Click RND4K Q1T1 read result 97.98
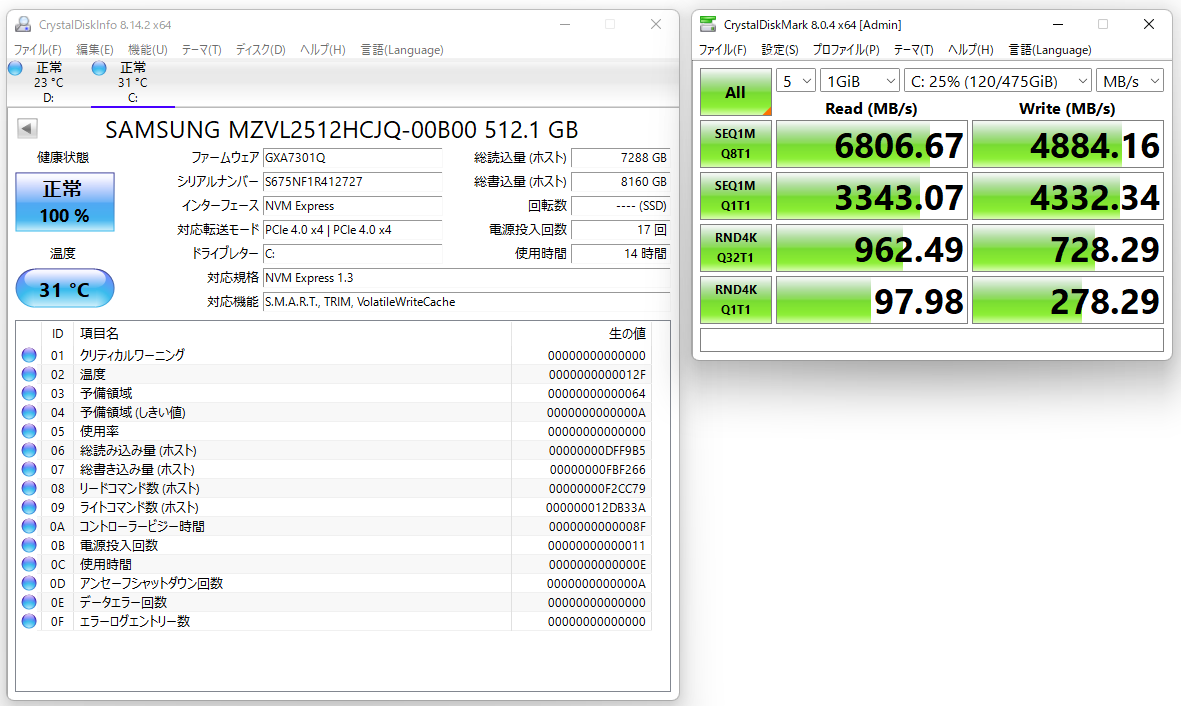 point(871,300)
